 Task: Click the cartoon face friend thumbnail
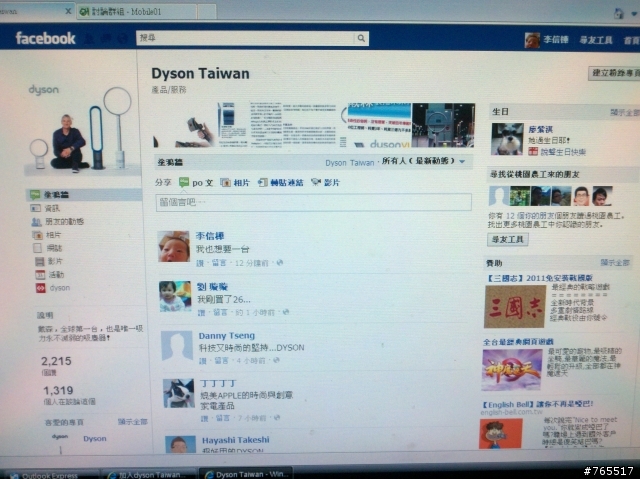(581, 196)
